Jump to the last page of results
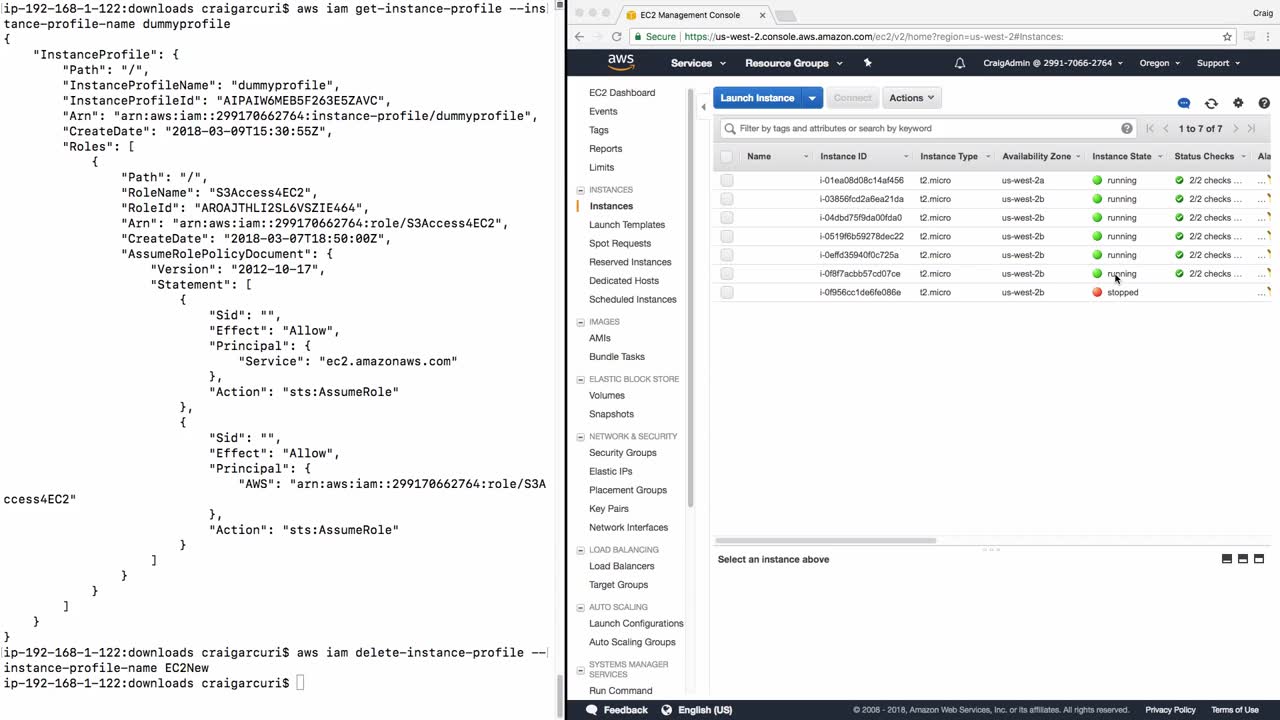 pyautogui.click(x=1251, y=128)
